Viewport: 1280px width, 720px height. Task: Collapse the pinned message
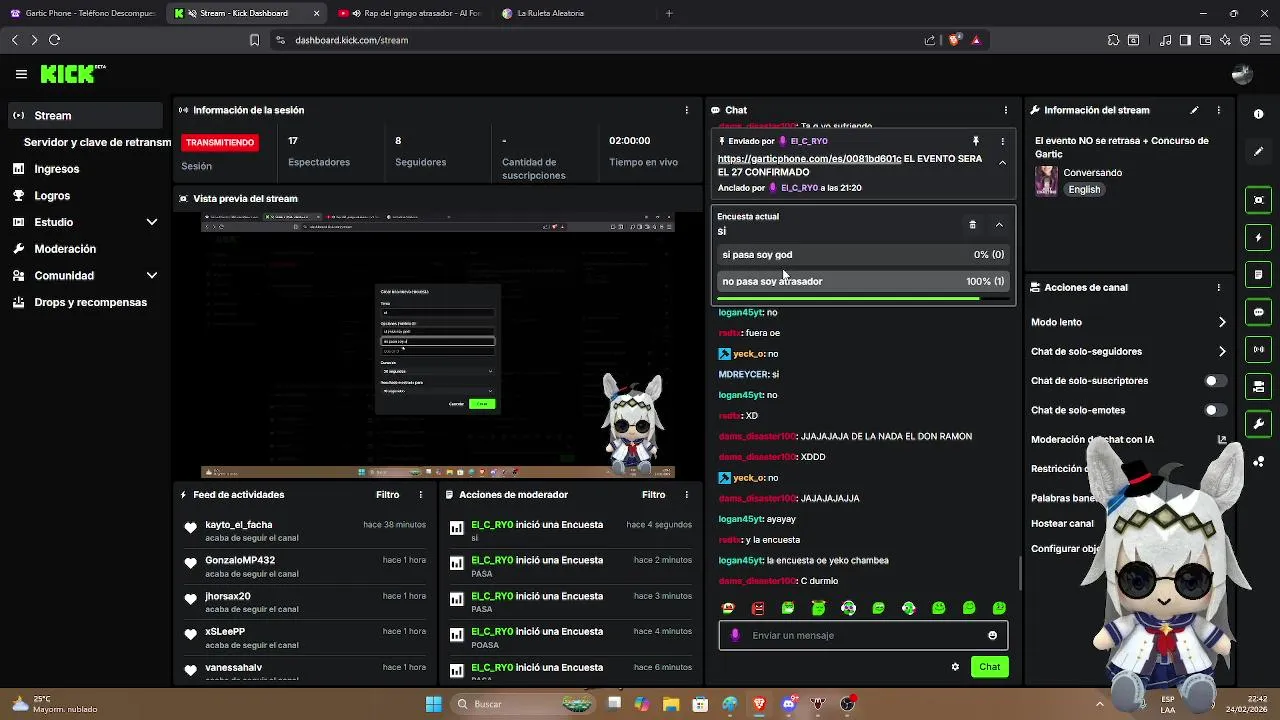pyautogui.click(x=1002, y=163)
